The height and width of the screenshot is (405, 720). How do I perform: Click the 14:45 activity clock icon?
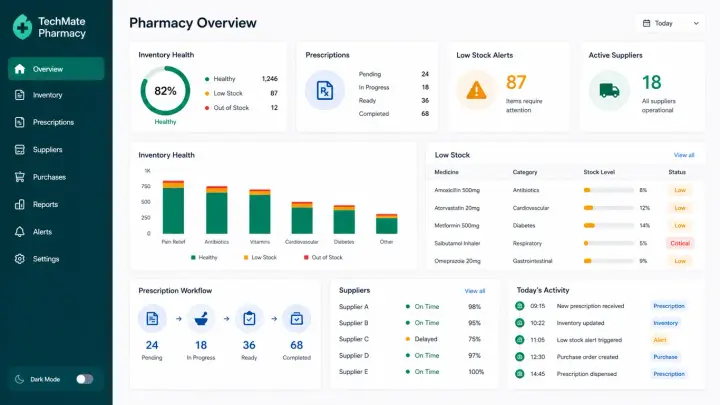coord(519,374)
